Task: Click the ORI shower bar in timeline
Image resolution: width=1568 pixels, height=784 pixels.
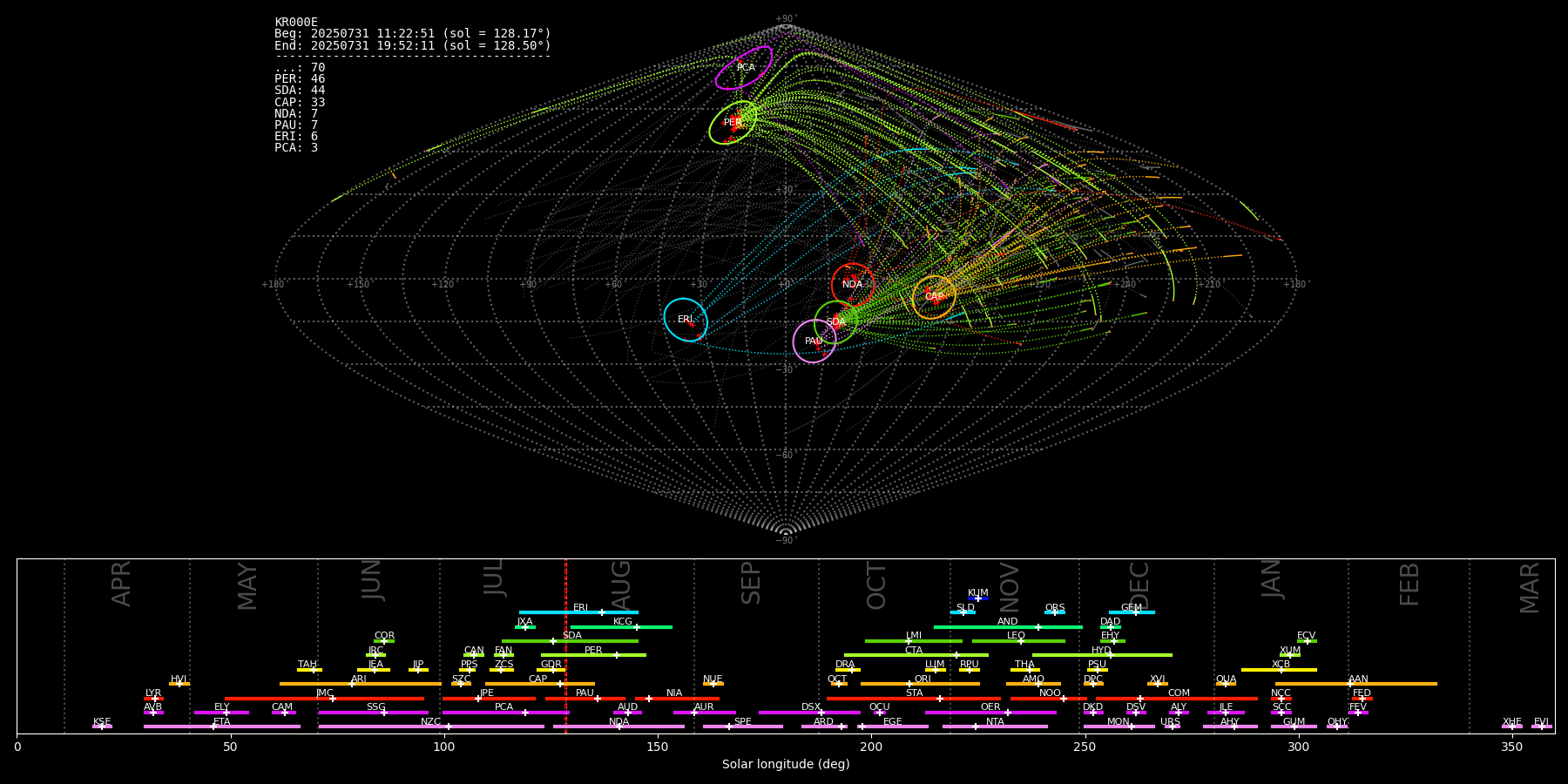Action: 920,684
